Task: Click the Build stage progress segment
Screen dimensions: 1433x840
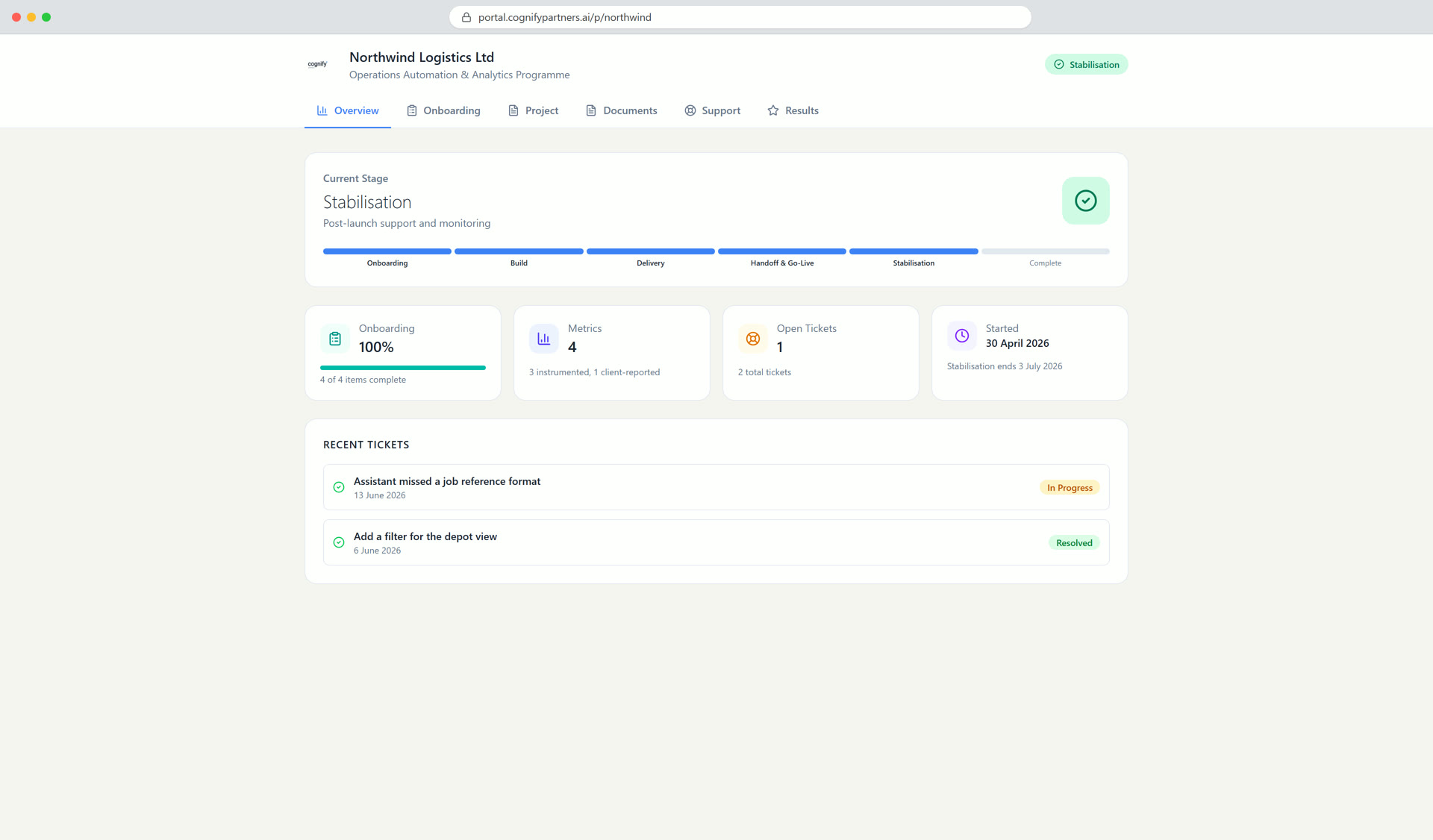Action: click(x=519, y=251)
